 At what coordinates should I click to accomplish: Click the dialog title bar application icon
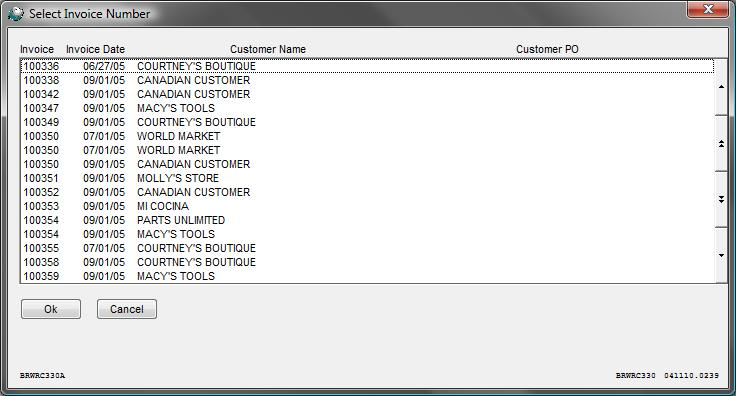pos(15,14)
